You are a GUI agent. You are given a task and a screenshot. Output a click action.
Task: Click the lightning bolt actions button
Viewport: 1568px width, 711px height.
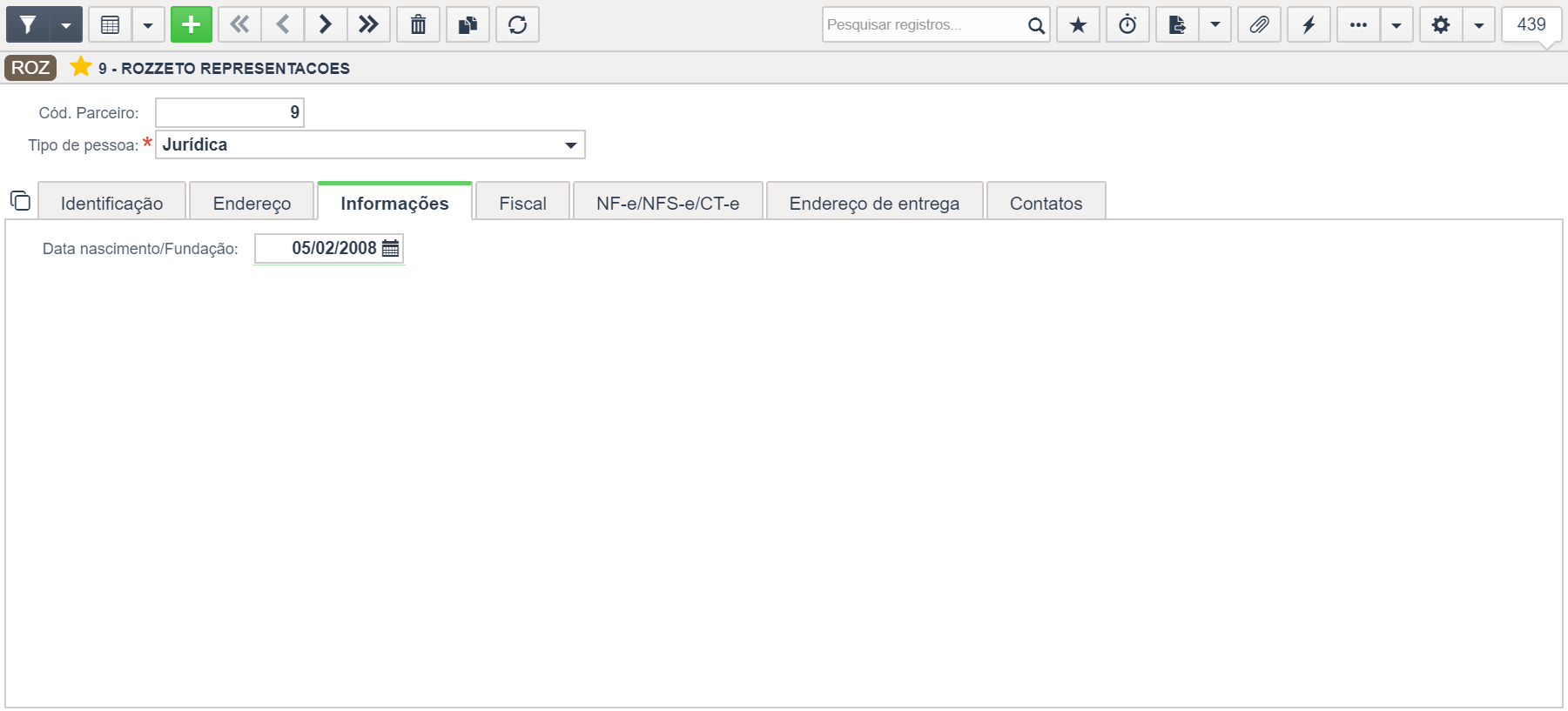coord(1309,24)
